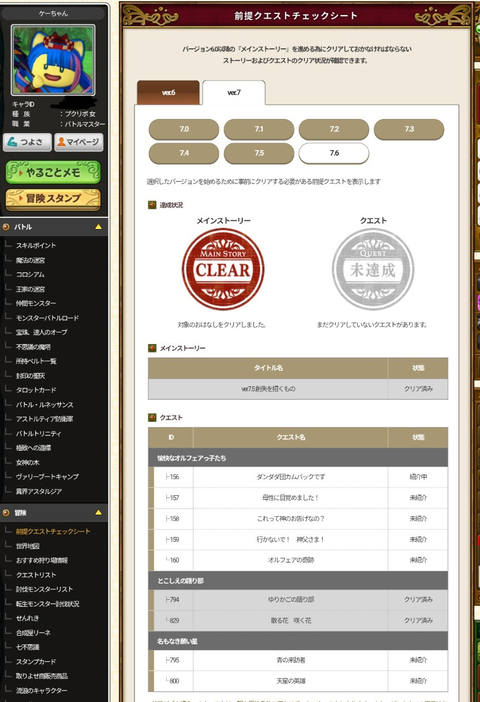
Task: Click quest 794 ゆりかごの語り部
Action: 291,599
